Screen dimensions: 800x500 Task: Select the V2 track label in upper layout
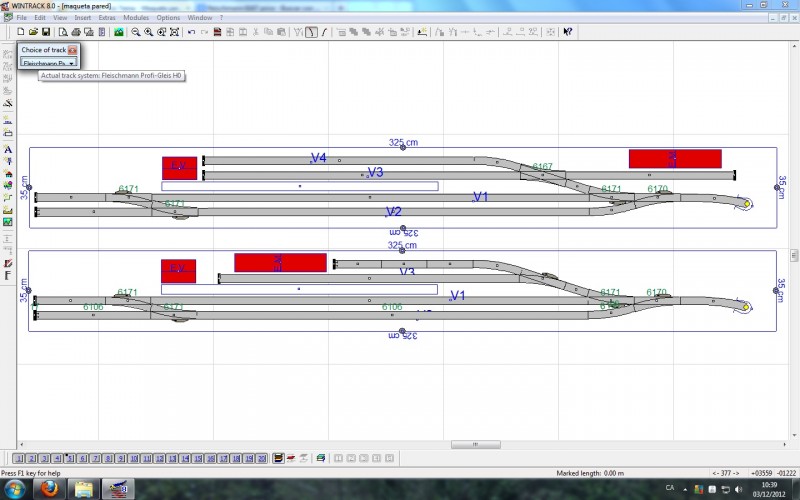tap(393, 211)
